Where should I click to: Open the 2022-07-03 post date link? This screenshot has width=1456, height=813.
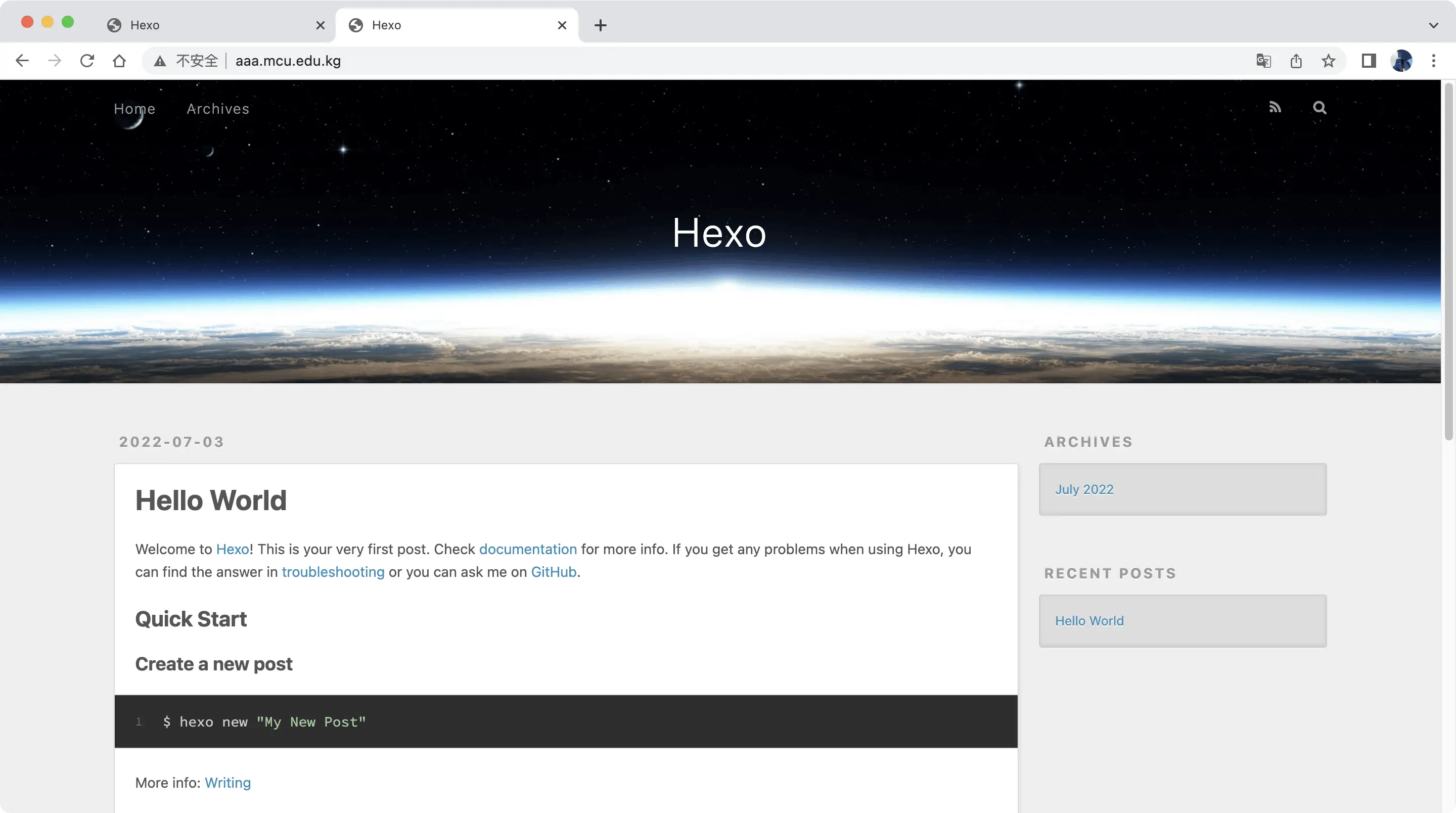point(171,442)
